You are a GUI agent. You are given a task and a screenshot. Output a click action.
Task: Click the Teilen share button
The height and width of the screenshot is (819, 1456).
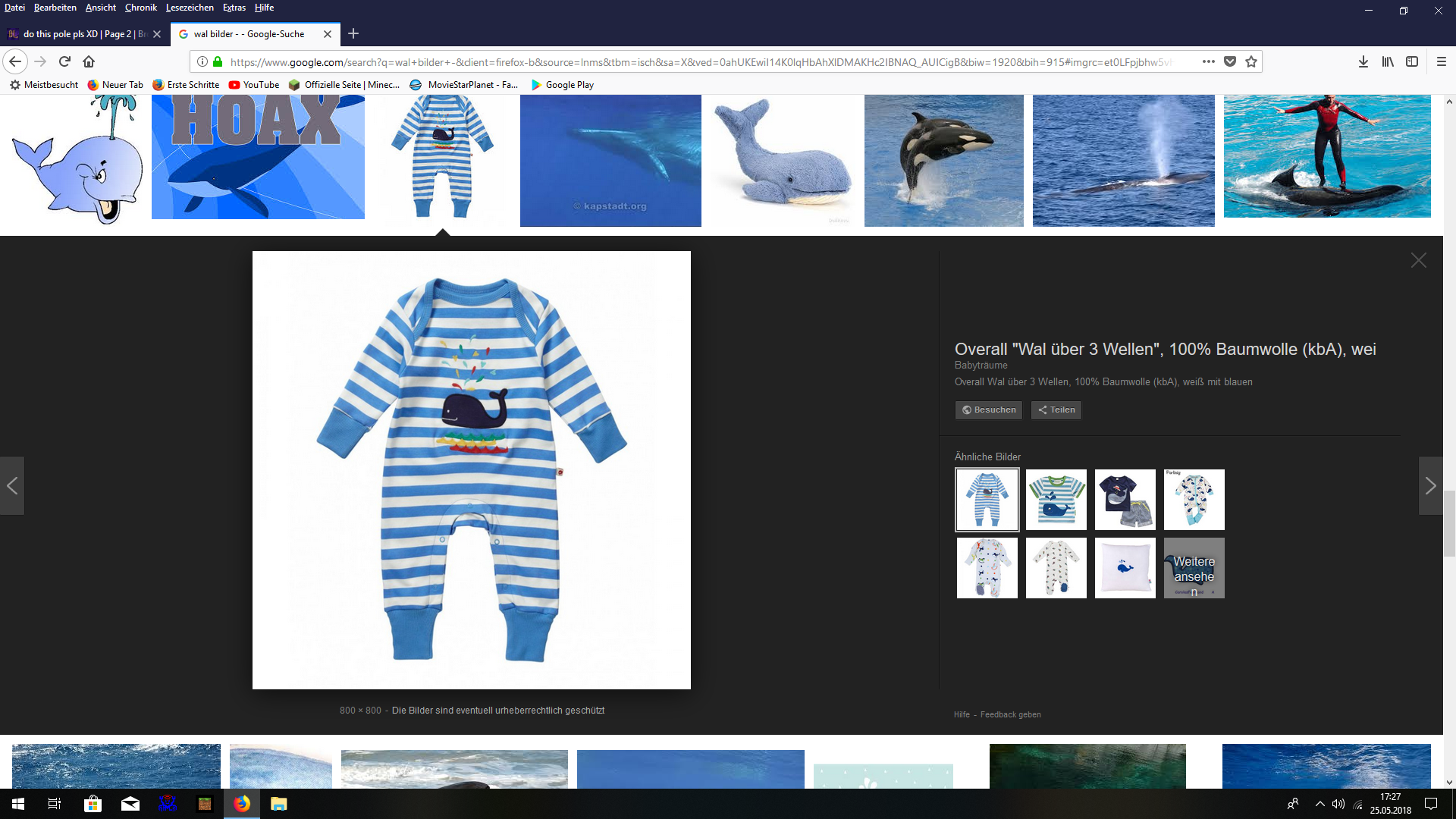(1056, 409)
